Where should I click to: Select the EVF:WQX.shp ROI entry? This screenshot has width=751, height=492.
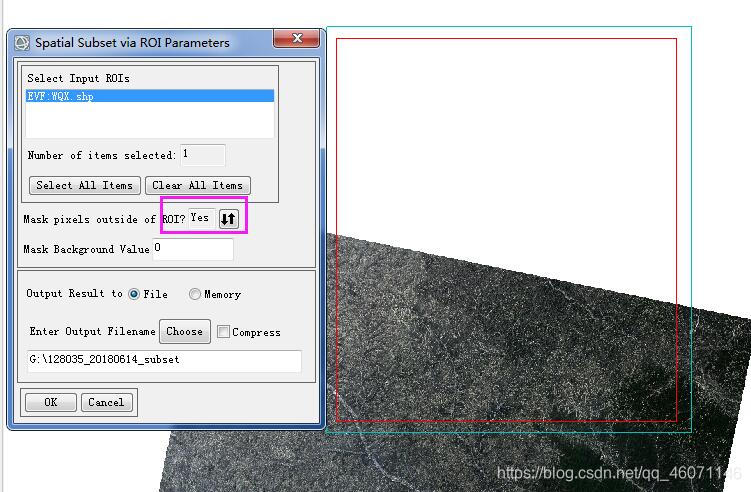[149, 96]
